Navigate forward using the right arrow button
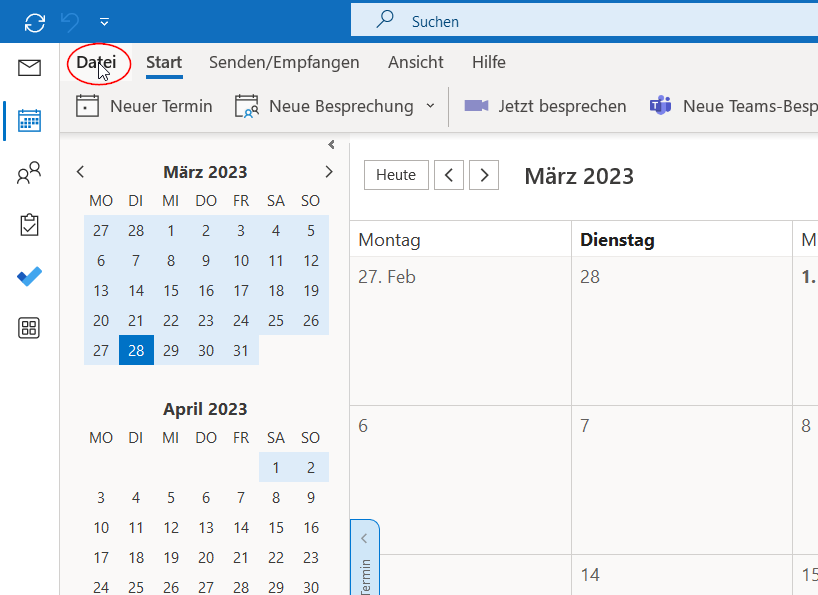This screenshot has height=595, width=818. point(484,174)
